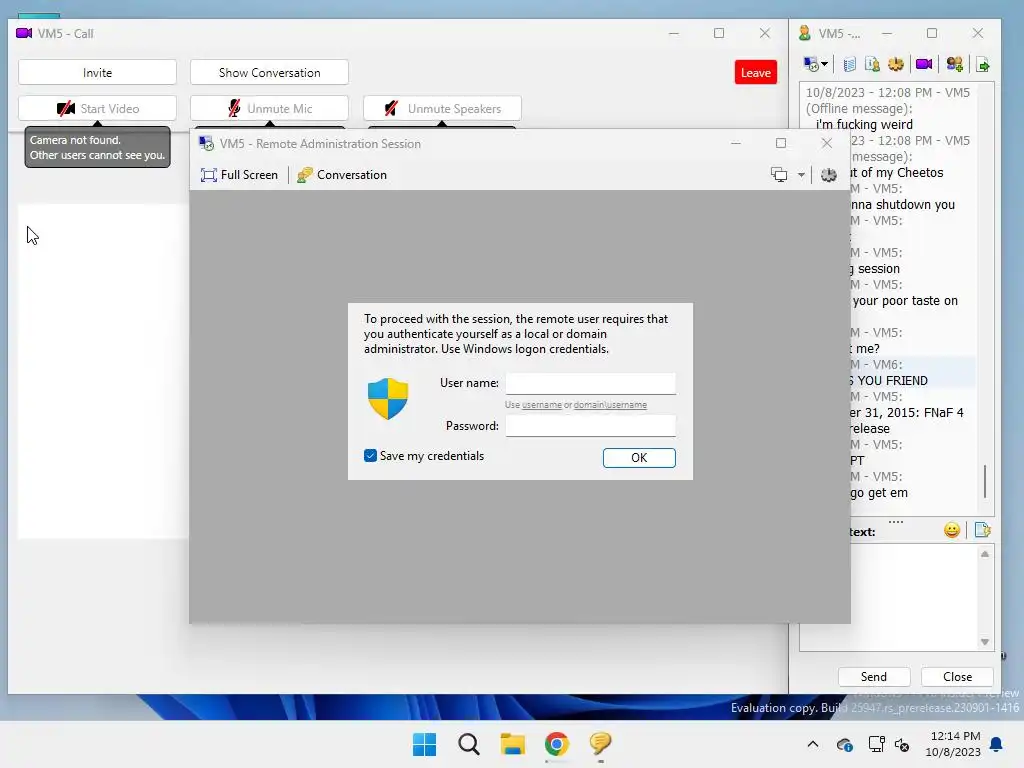Click the Send button in chat window
This screenshot has height=768, width=1024.
coord(874,677)
